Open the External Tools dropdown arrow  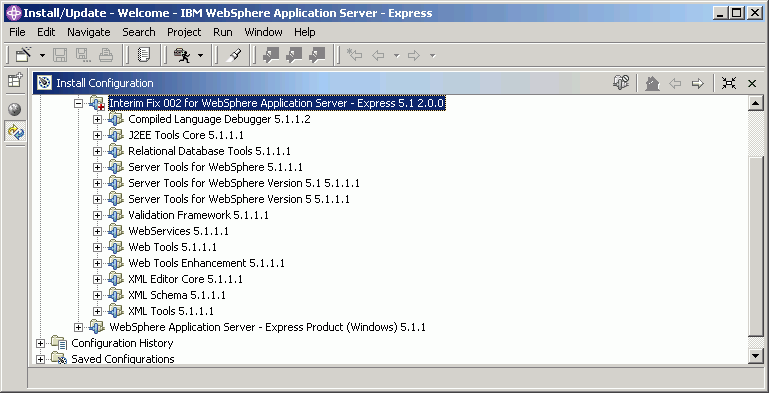pyautogui.click(x=200, y=55)
